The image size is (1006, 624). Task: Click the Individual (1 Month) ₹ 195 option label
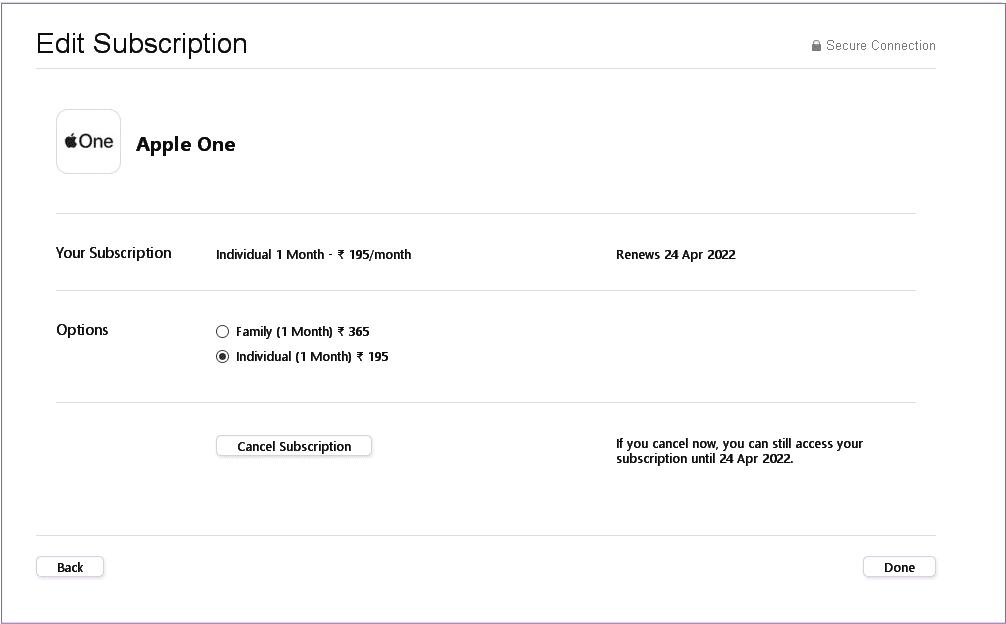point(312,357)
